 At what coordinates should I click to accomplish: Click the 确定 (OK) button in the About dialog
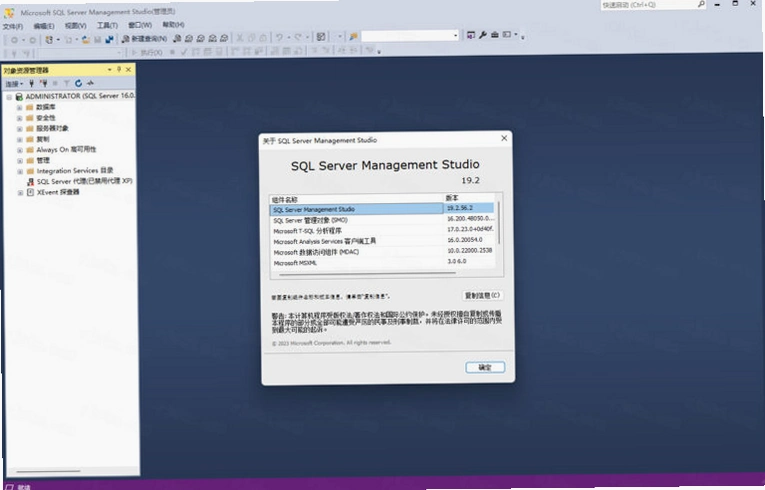(485, 367)
